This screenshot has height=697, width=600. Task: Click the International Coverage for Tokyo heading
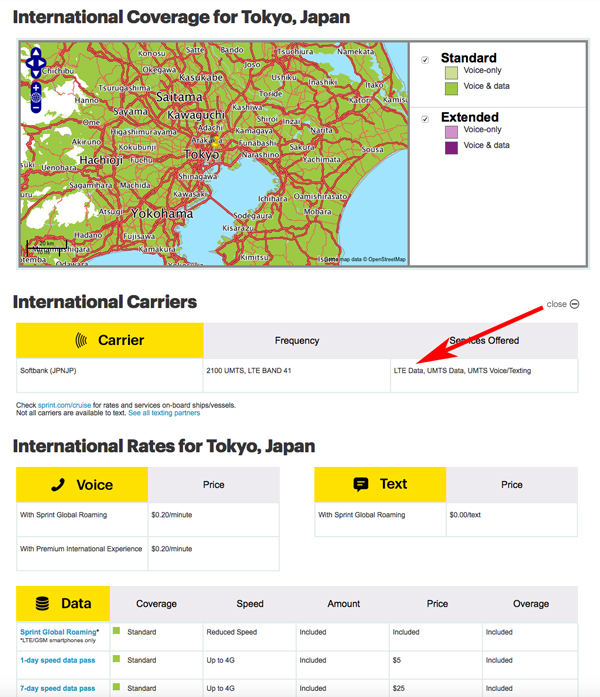(181, 17)
